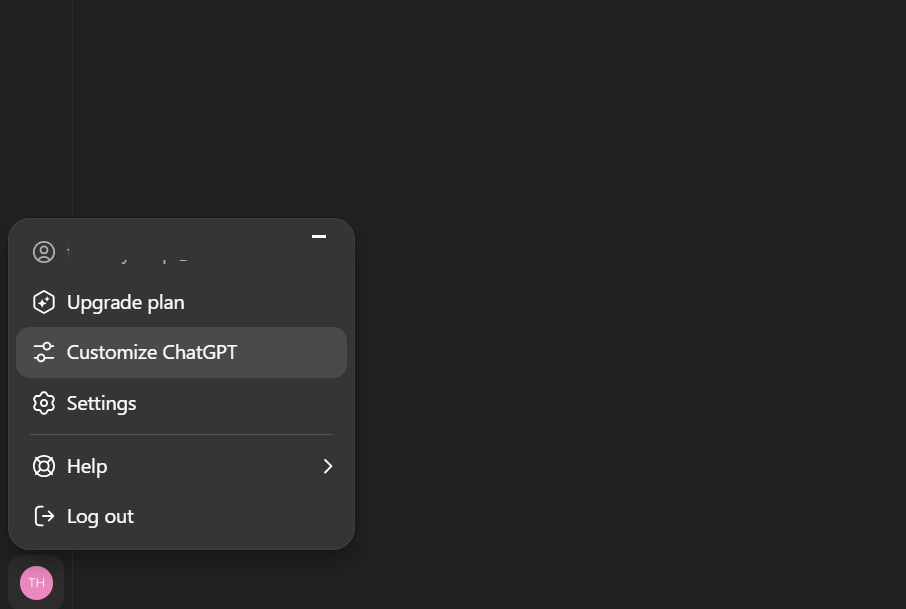The height and width of the screenshot is (609, 906).
Task: Click the Log out exit-arrow icon
Action: coord(44,516)
